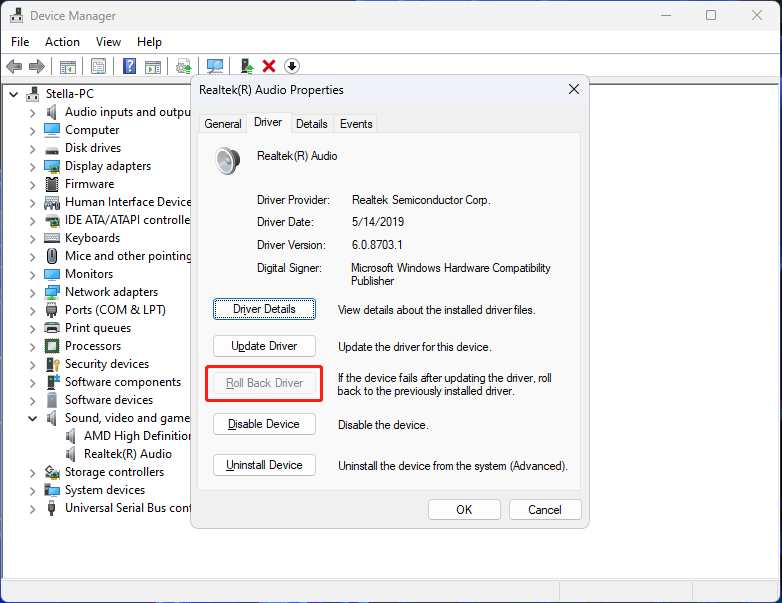Click the Device Manager title bar icon
The image size is (782, 603).
16,15
